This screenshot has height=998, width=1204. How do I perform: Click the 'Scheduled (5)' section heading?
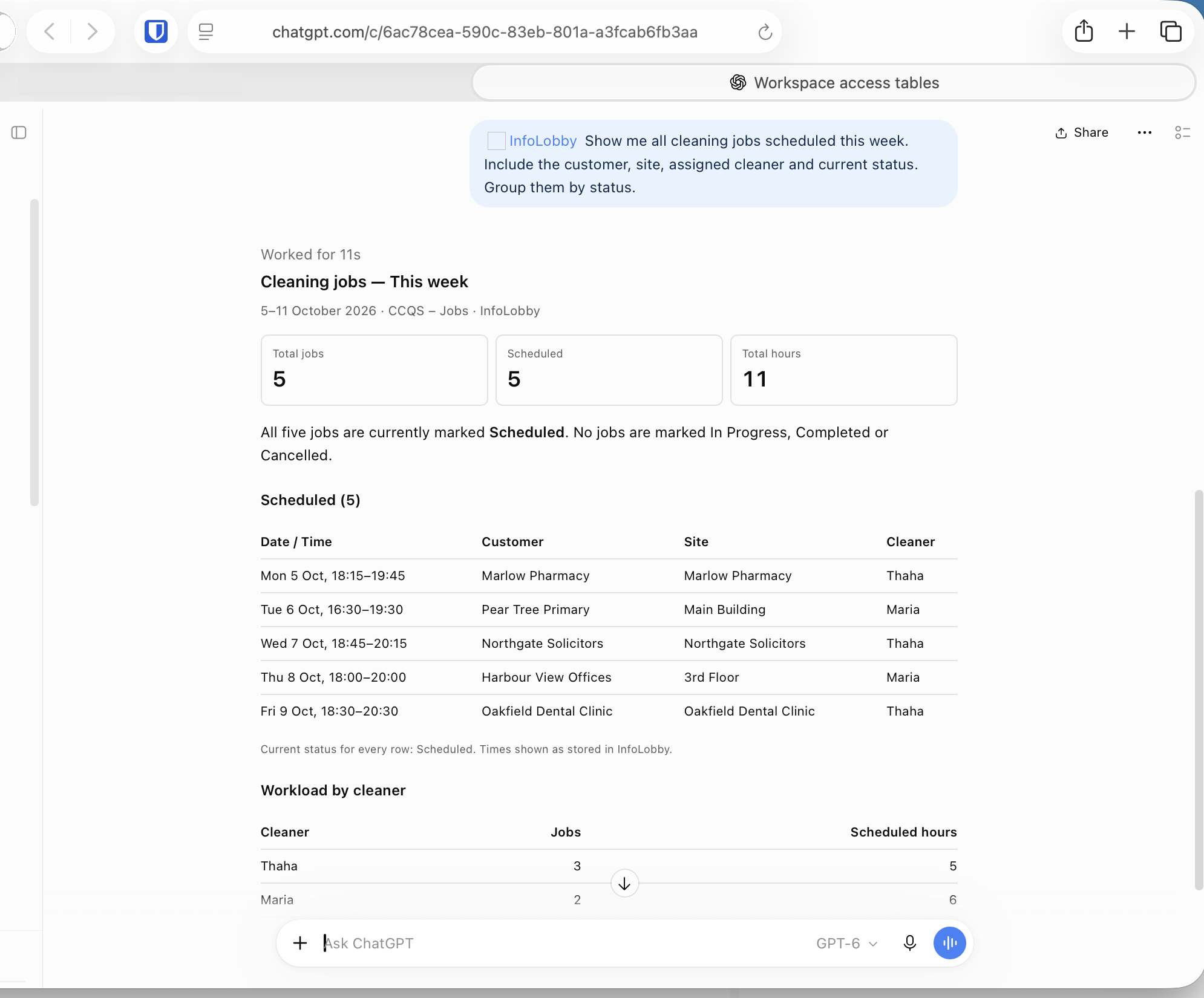[310, 500]
